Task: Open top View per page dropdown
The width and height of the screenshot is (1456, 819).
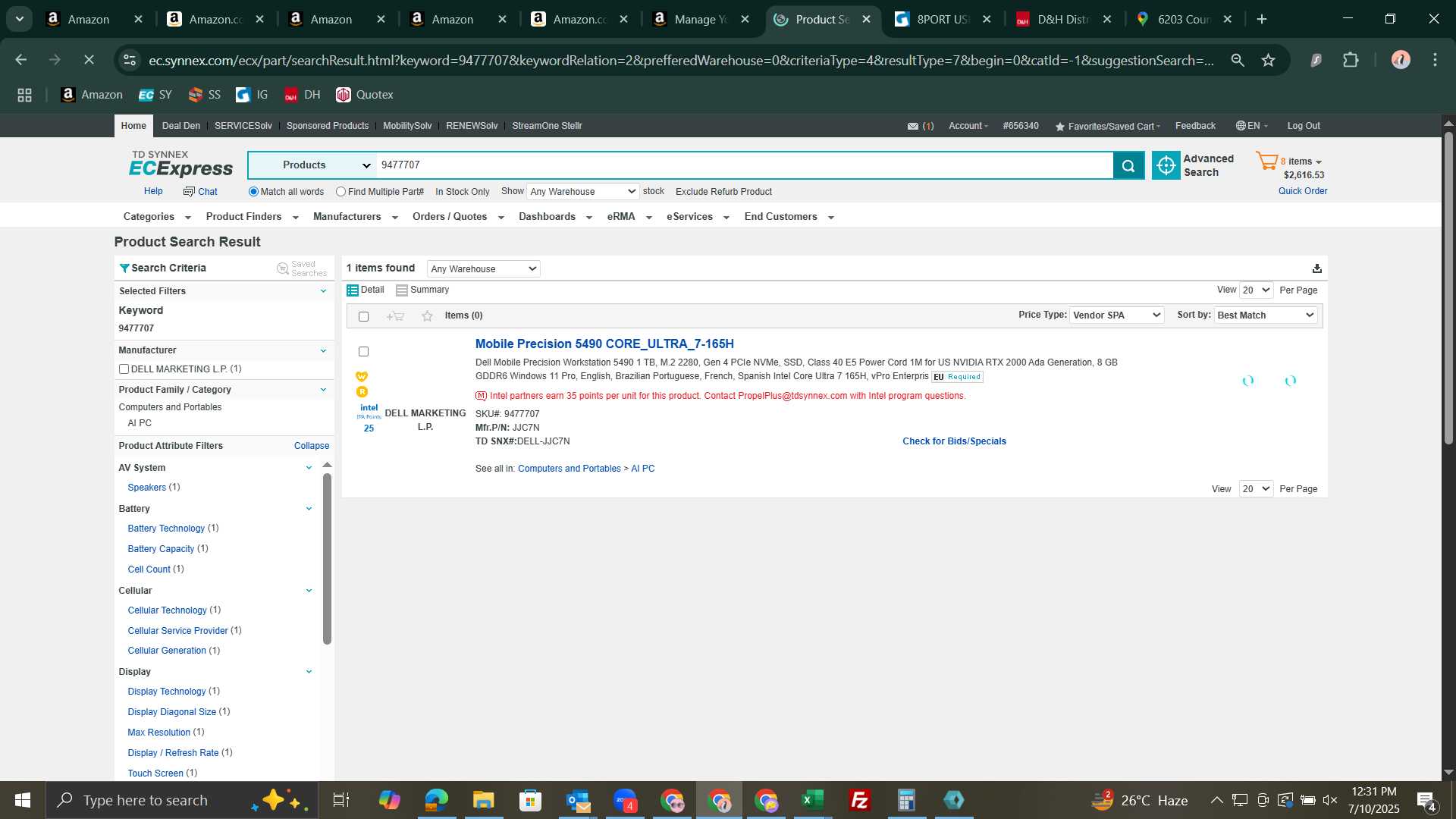Action: [1256, 290]
